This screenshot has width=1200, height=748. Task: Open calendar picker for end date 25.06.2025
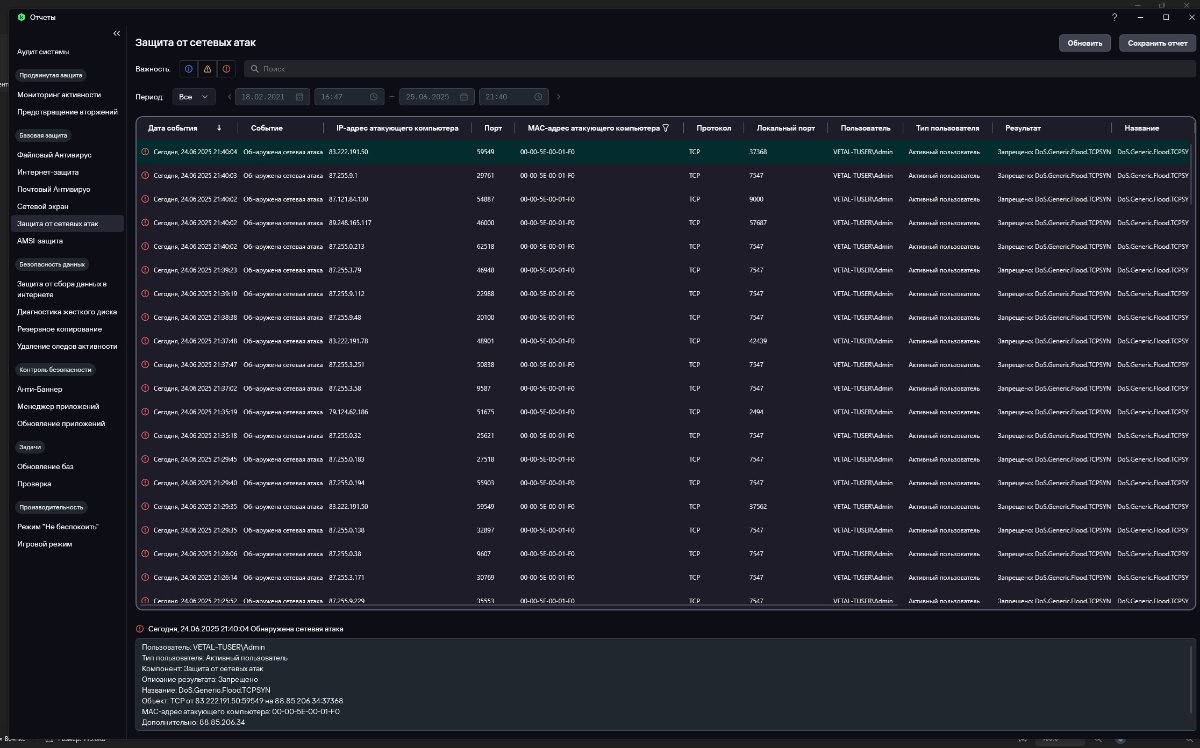(465, 97)
